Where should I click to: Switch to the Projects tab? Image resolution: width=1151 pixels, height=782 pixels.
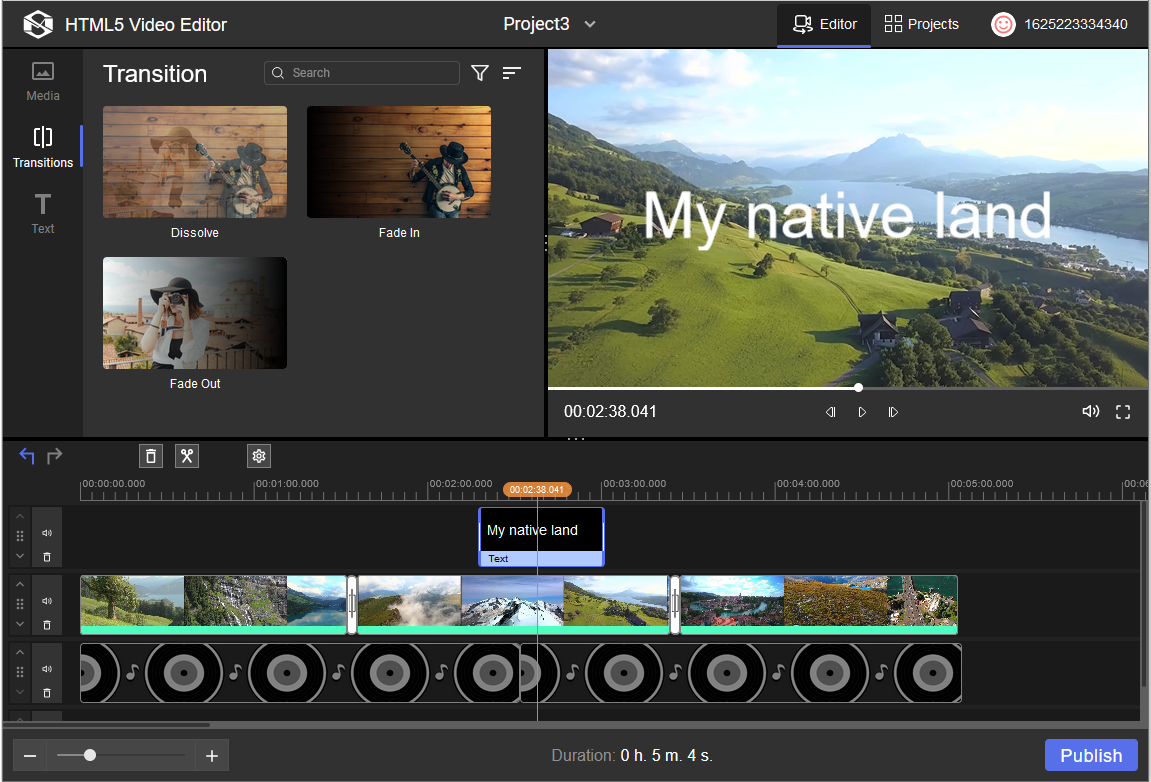(920, 24)
